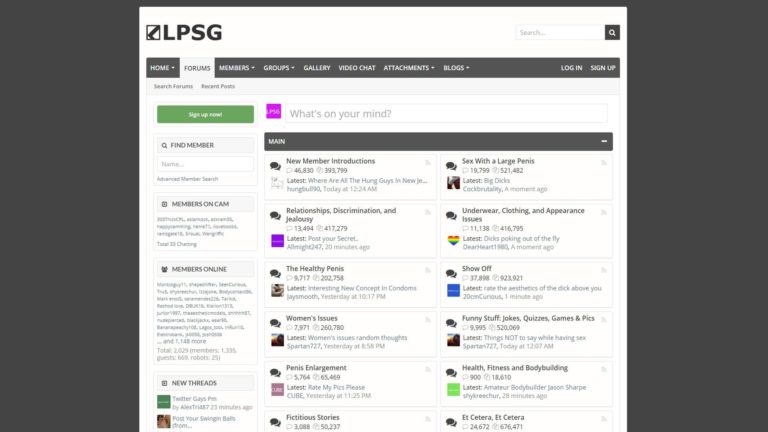
Task: Click the Find Member name field
Action: pyautogui.click(x=205, y=164)
